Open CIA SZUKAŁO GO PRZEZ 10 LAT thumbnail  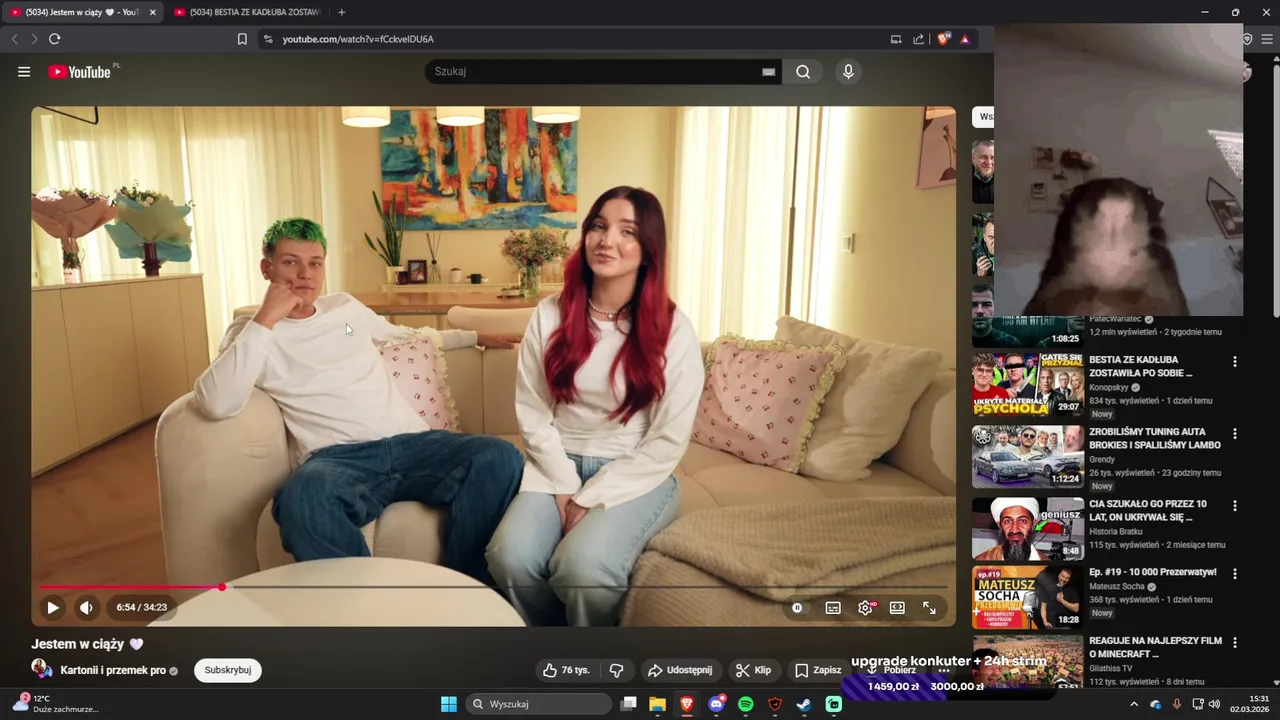(1028, 528)
